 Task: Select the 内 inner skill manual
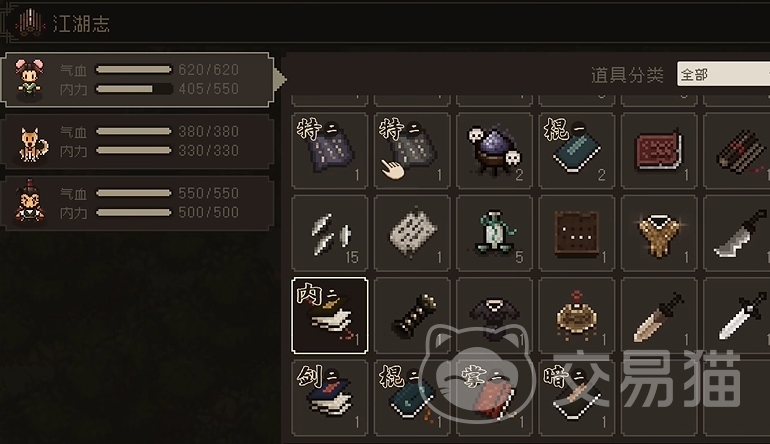330,315
